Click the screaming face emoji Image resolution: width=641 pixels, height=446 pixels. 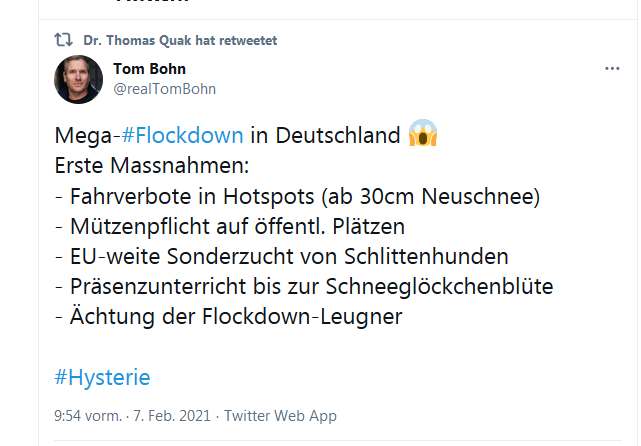(x=423, y=133)
